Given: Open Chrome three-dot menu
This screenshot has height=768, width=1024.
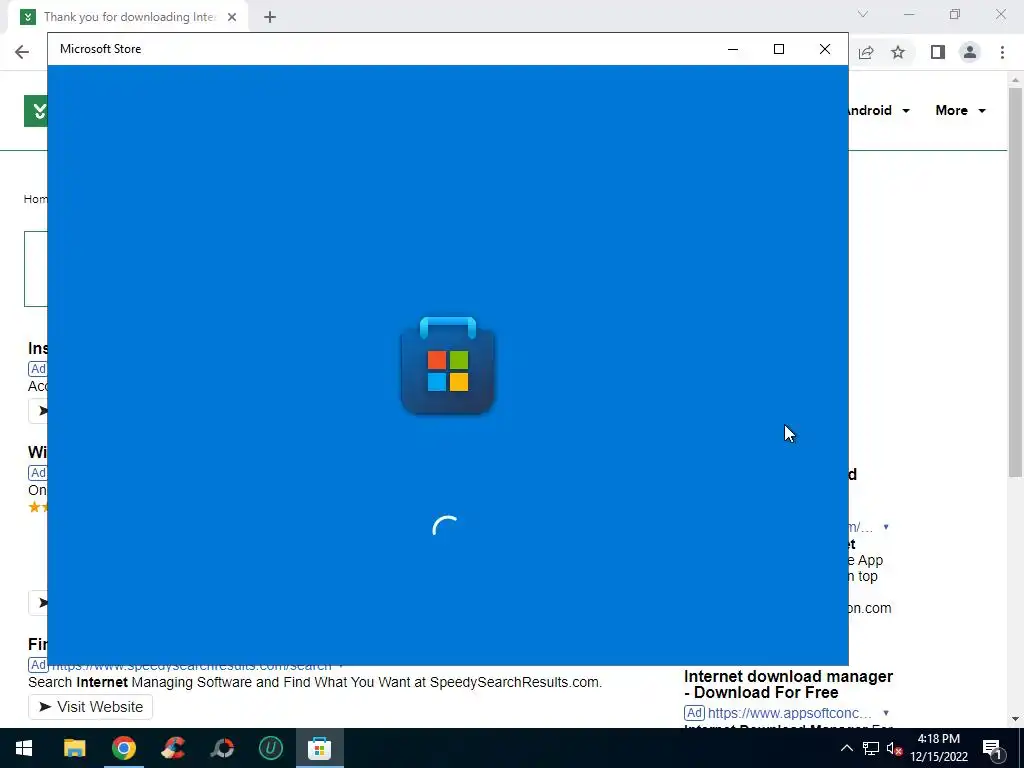Looking at the screenshot, I should tap(1002, 52).
